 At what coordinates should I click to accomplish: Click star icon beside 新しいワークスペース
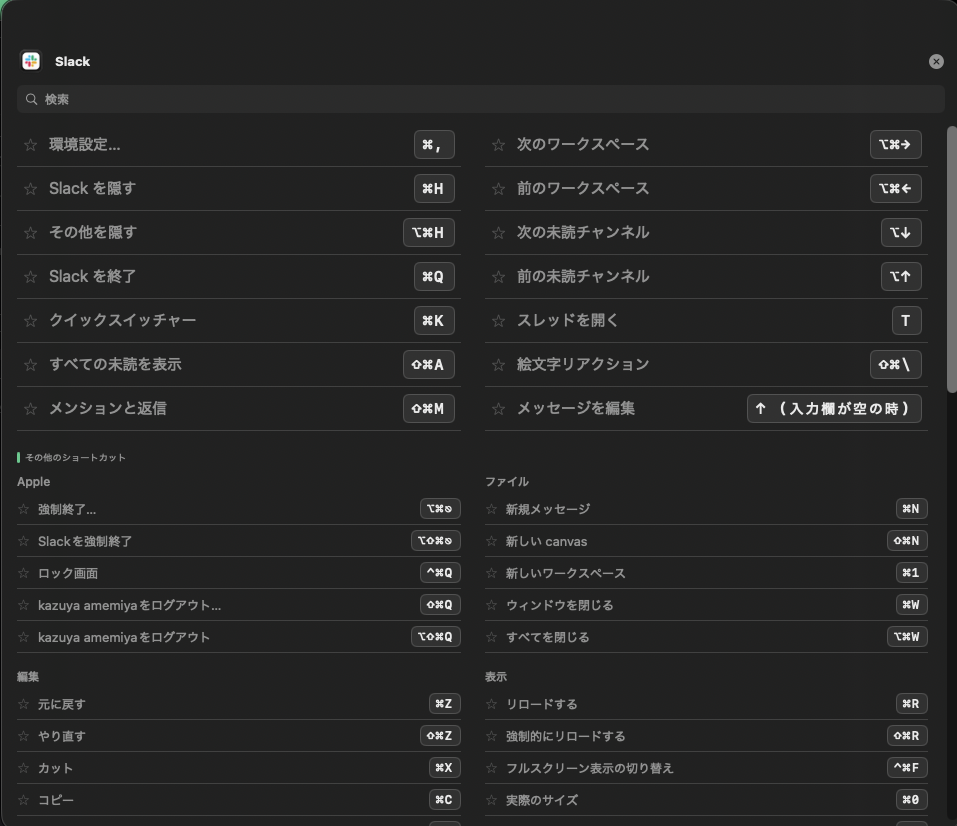[491, 573]
